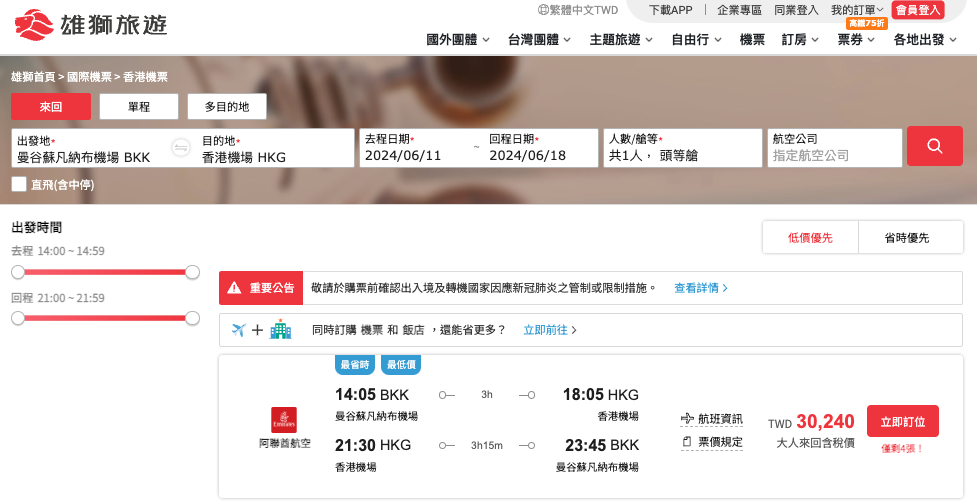Click departure time 14:05 BKK
The width and height of the screenshot is (977, 504).
click(372, 394)
